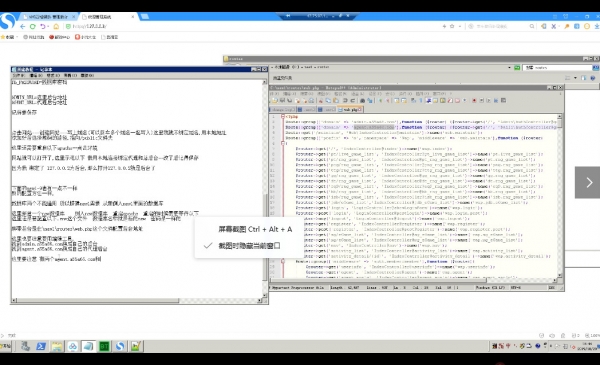The height and width of the screenshot is (365, 600).
Task: Open the browser home page icon
Action: (56, 26)
